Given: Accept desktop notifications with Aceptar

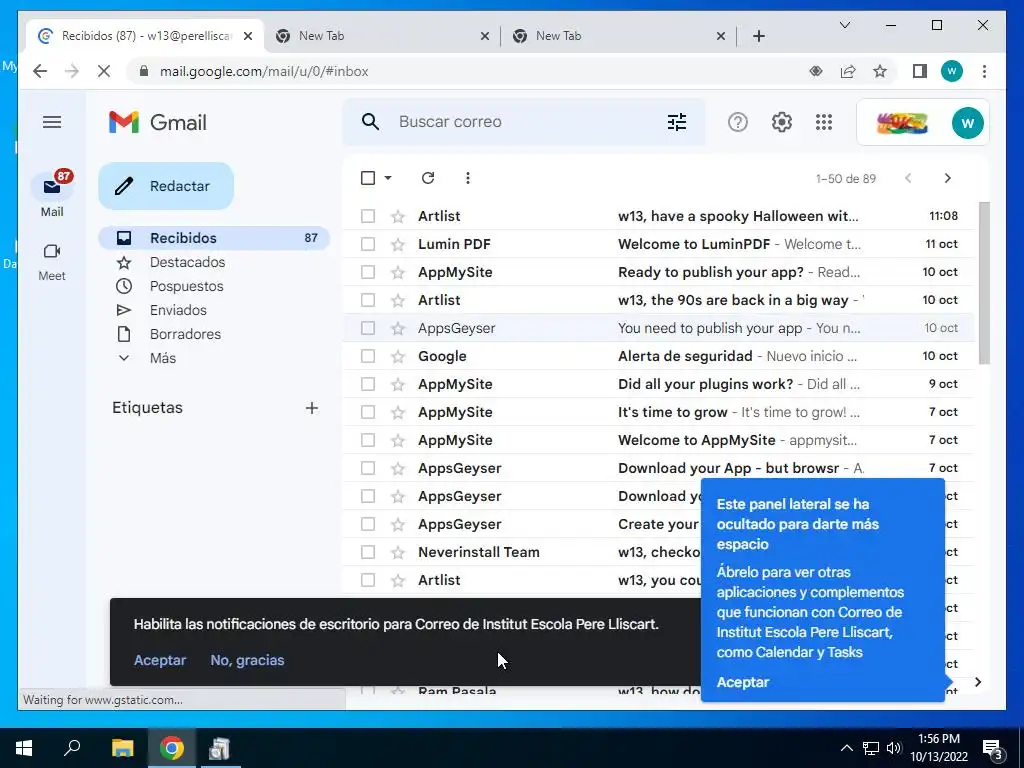Looking at the screenshot, I should click(160, 660).
